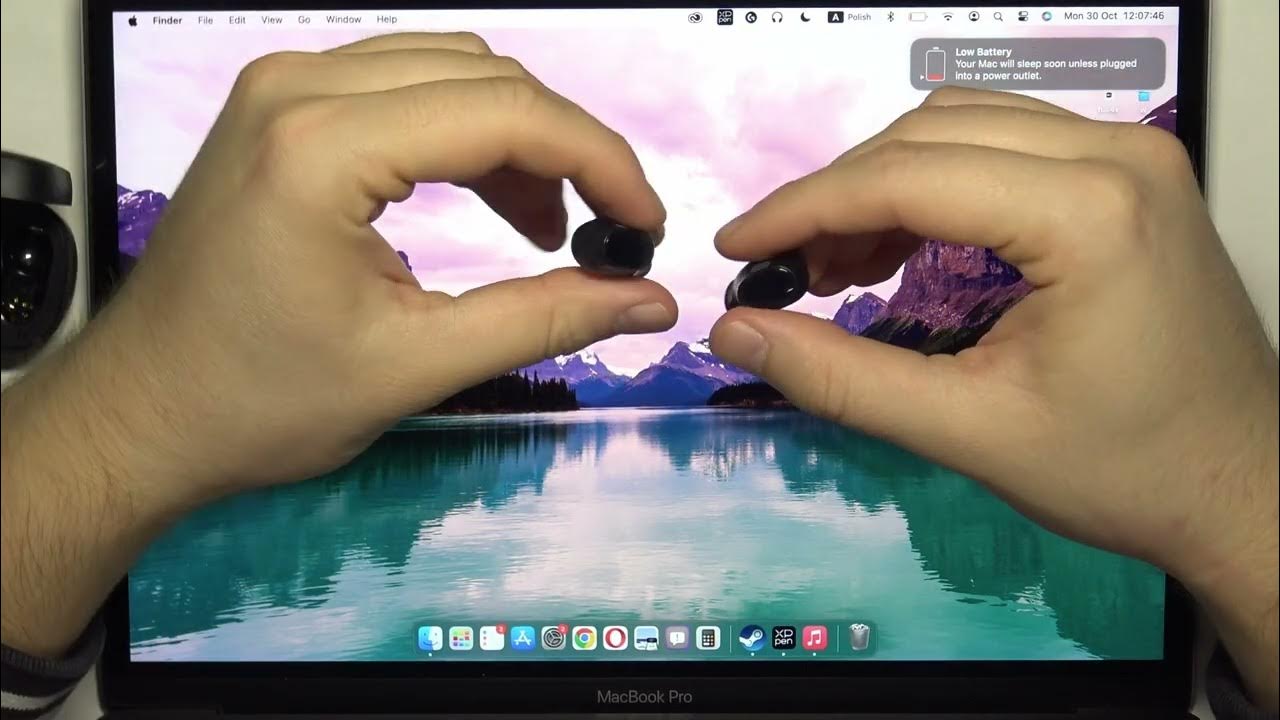Launch Steam from the Dock
This screenshot has height=720, width=1280.
click(x=752, y=638)
